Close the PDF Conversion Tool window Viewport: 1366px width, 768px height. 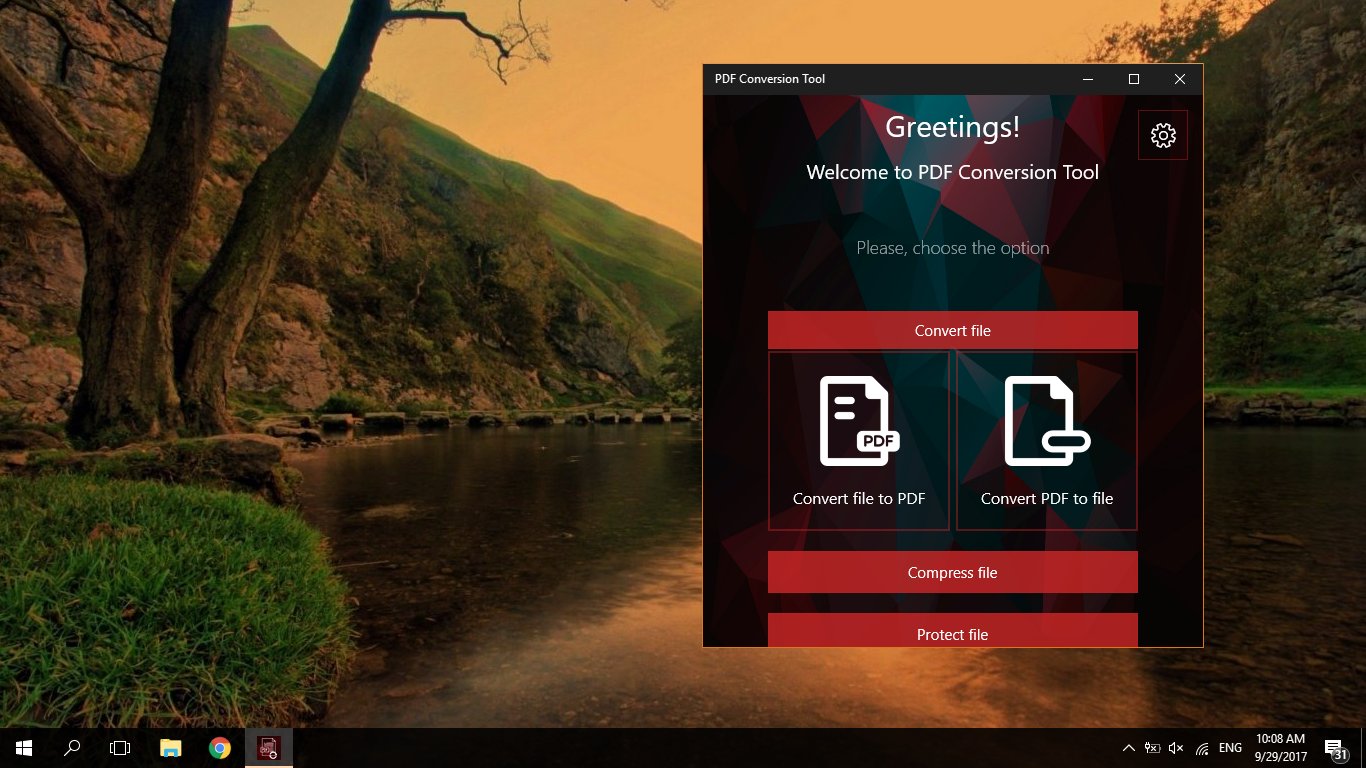pyautogui.click(x=1180, y=79)
